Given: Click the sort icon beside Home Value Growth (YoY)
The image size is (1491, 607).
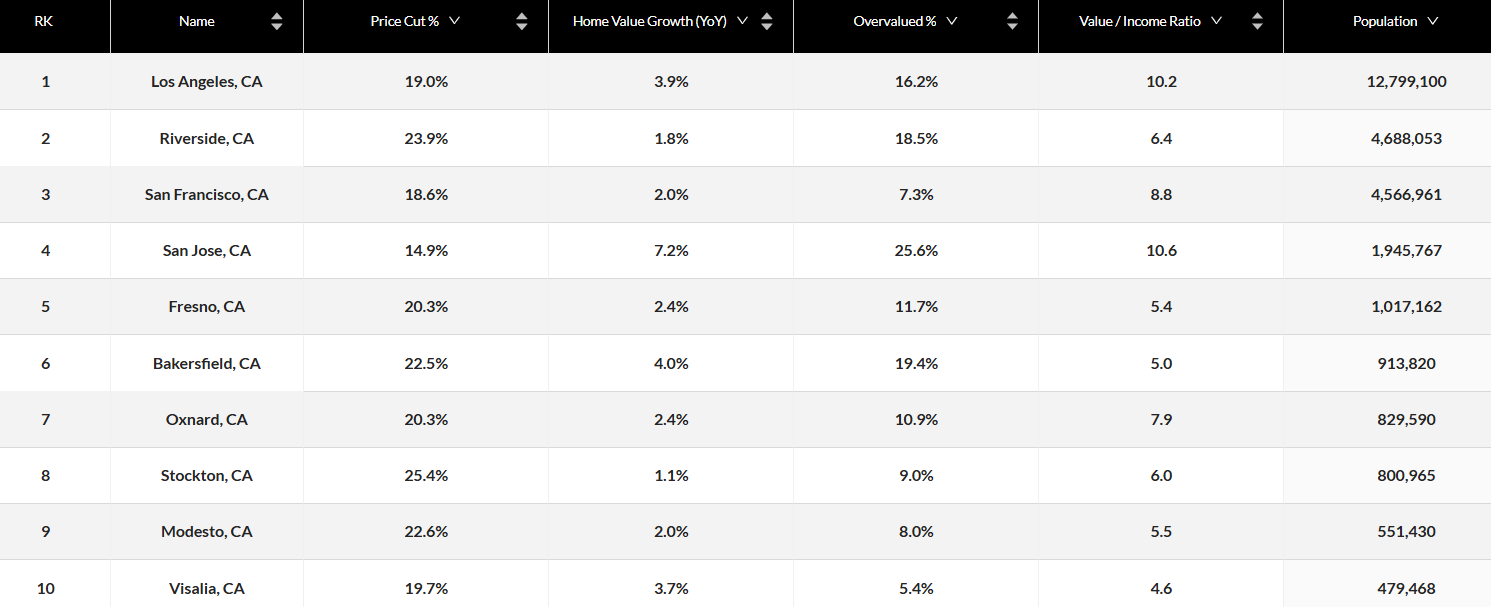Looking at the screenshot, I should pos(766,20).
